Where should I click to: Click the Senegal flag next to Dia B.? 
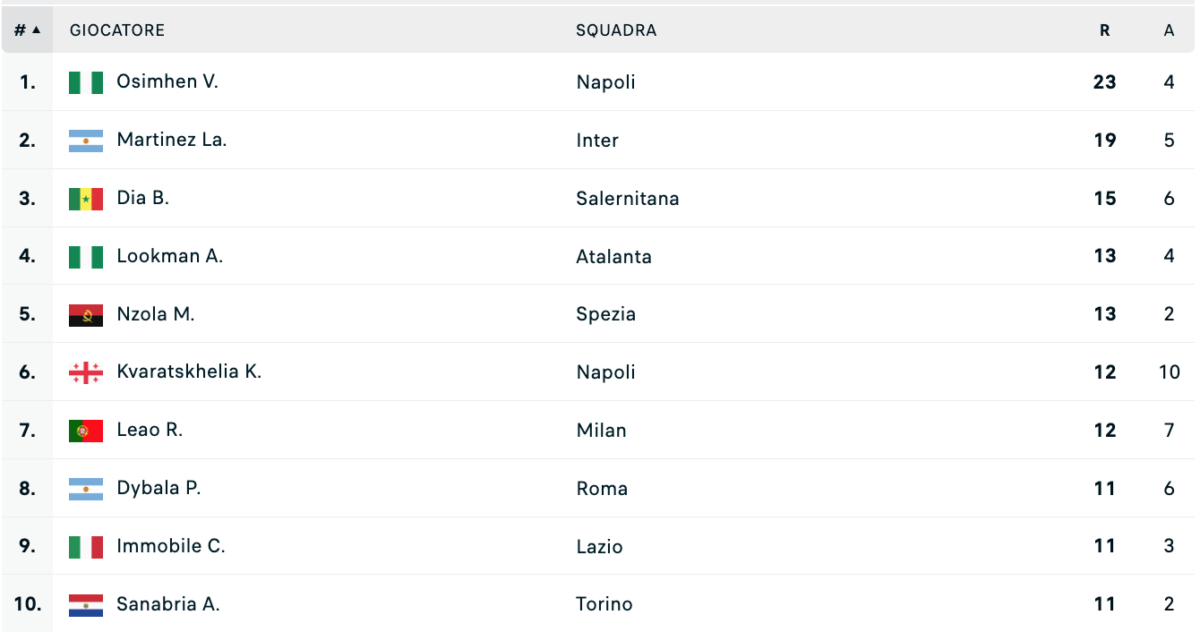pos(86,199)
